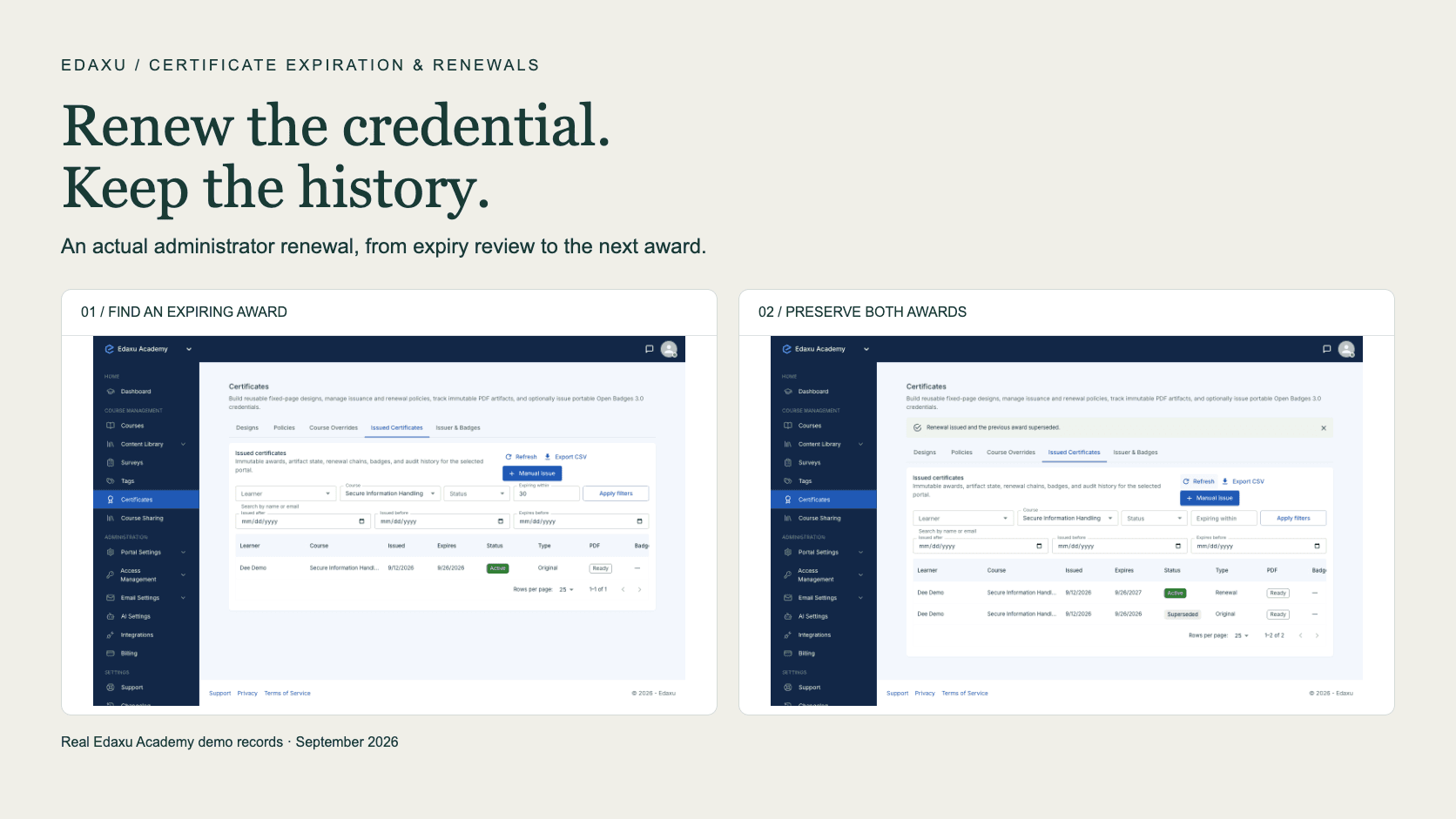The width and height of the screenshot is (1456, 819).
Task: Open the Issued after calendar icon in panel 01
Action: point(361,521)
